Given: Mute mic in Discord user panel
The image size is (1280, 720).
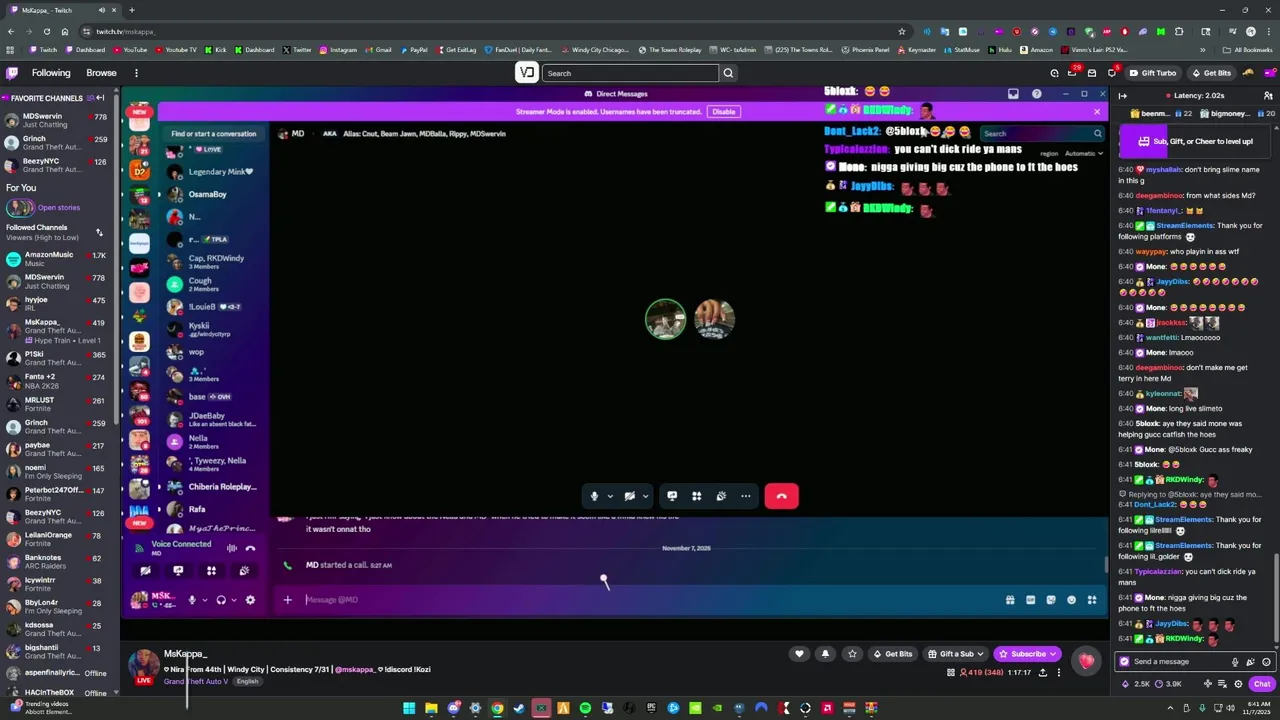Looking at the screenshot, I should click(x=191, y=600).
